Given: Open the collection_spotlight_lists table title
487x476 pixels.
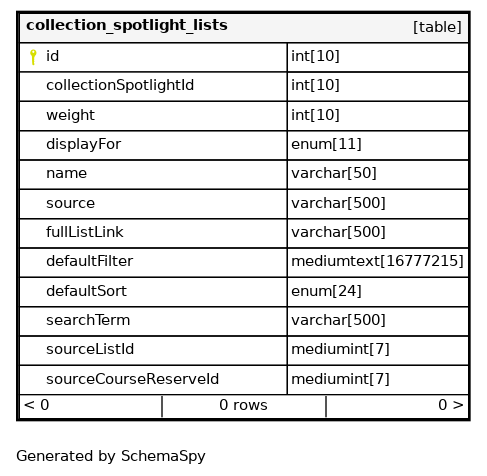Looking at the screenshot, I should (127, 26).
